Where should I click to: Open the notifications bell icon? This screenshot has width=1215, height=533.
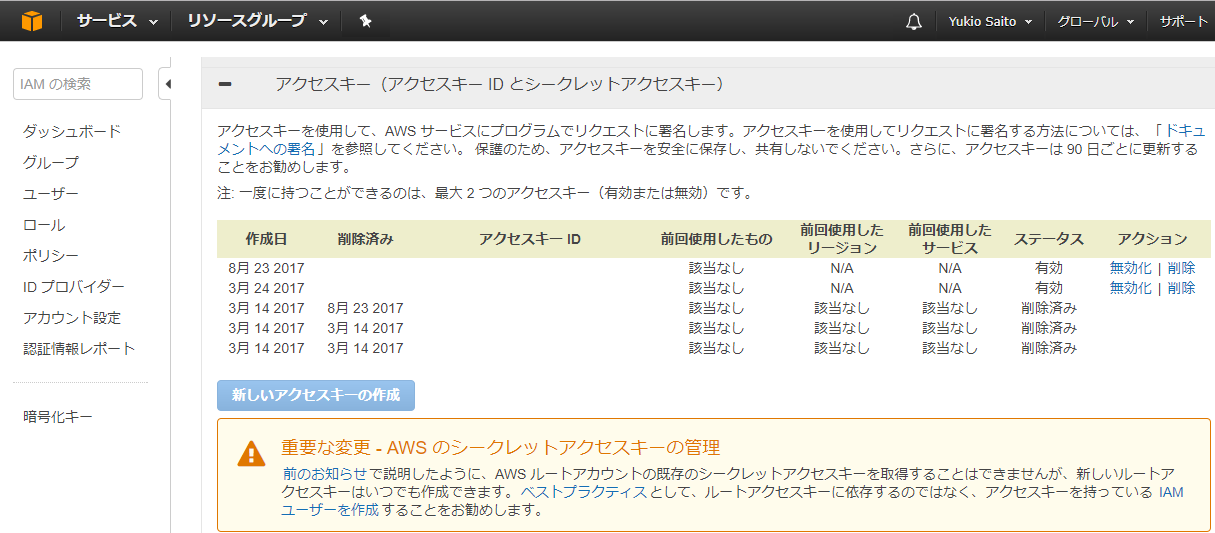click(913, 22)
